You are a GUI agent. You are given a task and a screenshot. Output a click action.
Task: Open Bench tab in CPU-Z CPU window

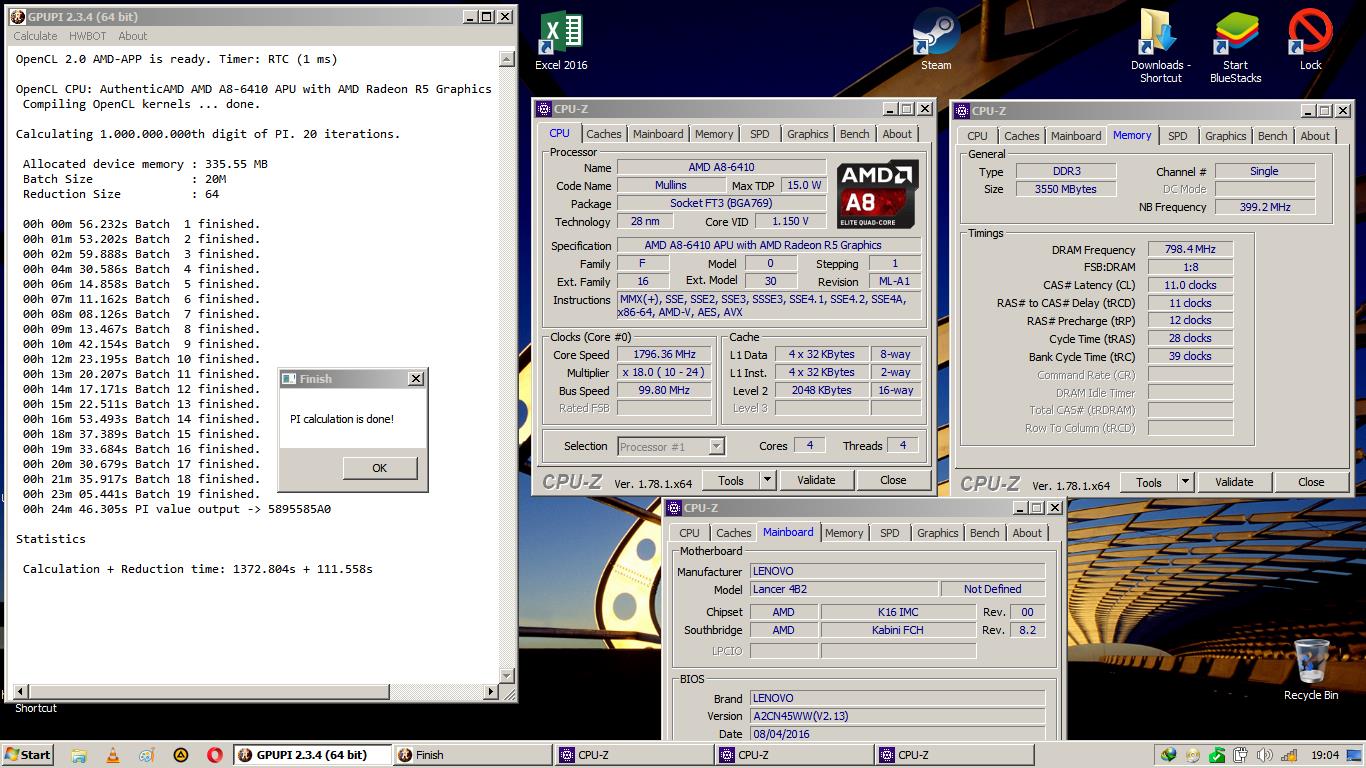coord(854,134)
